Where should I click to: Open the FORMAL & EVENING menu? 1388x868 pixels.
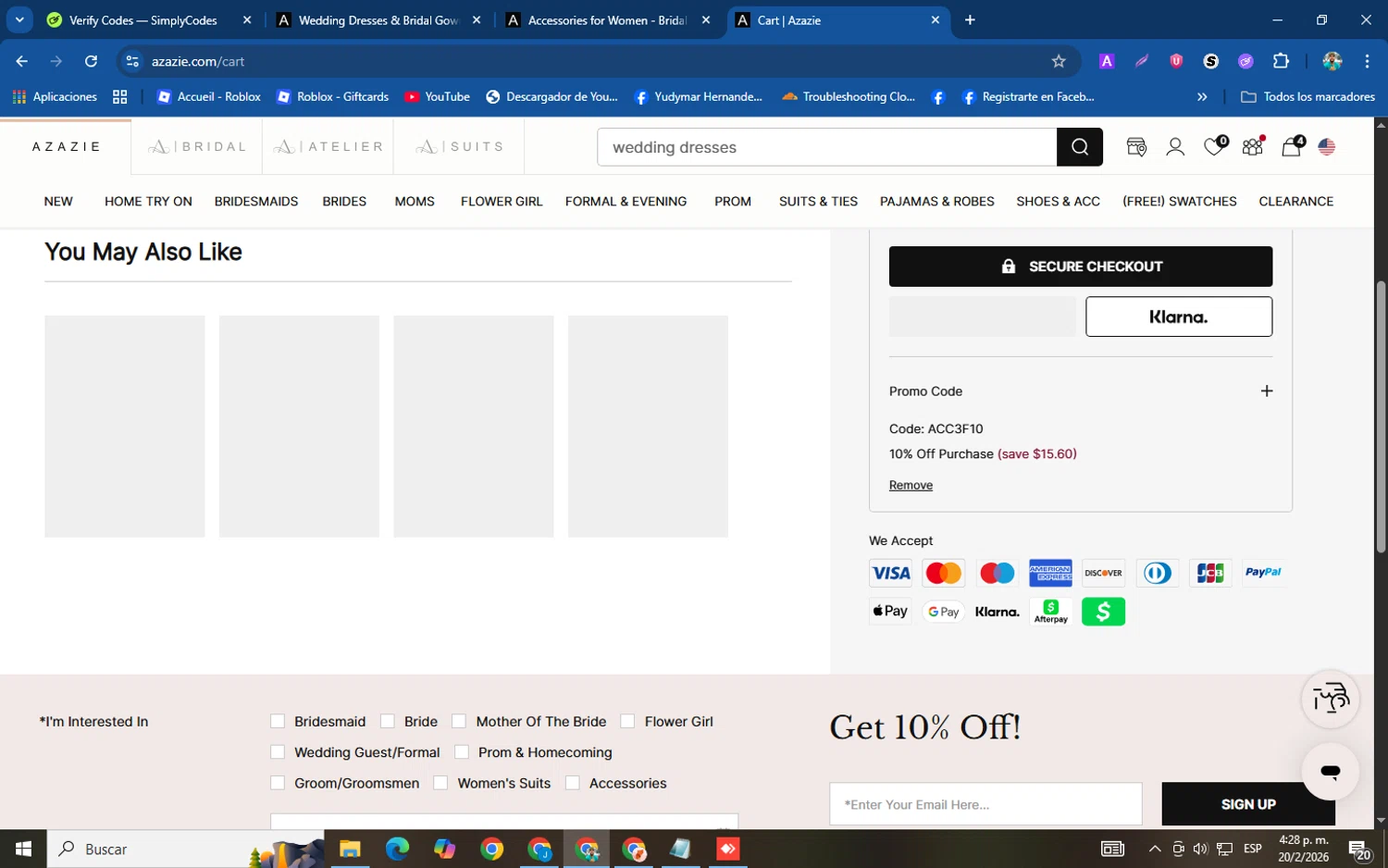click(x=626, y=201)
